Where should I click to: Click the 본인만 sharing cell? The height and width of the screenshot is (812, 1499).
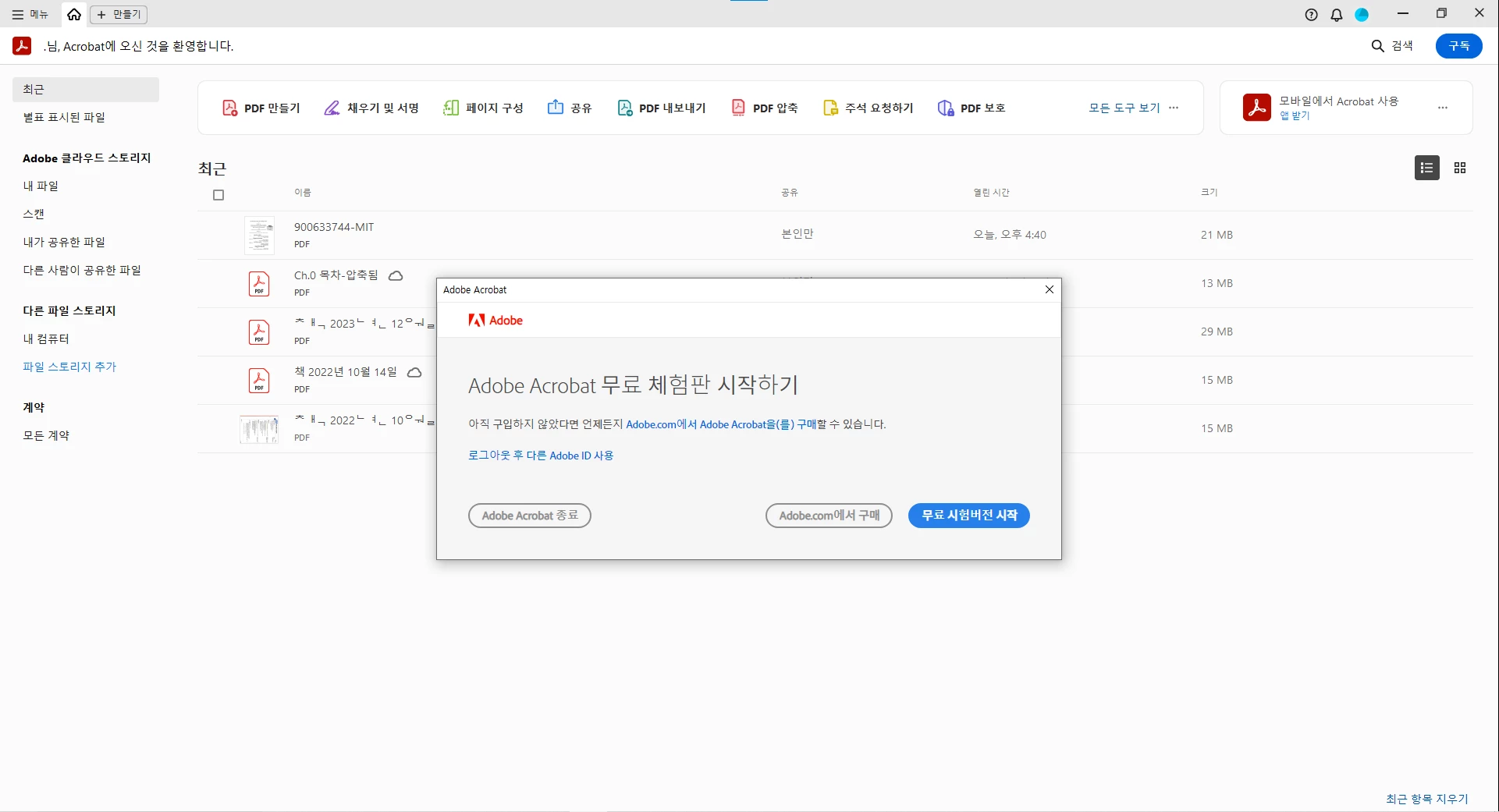pyautogui.click(x=797, y=234)
